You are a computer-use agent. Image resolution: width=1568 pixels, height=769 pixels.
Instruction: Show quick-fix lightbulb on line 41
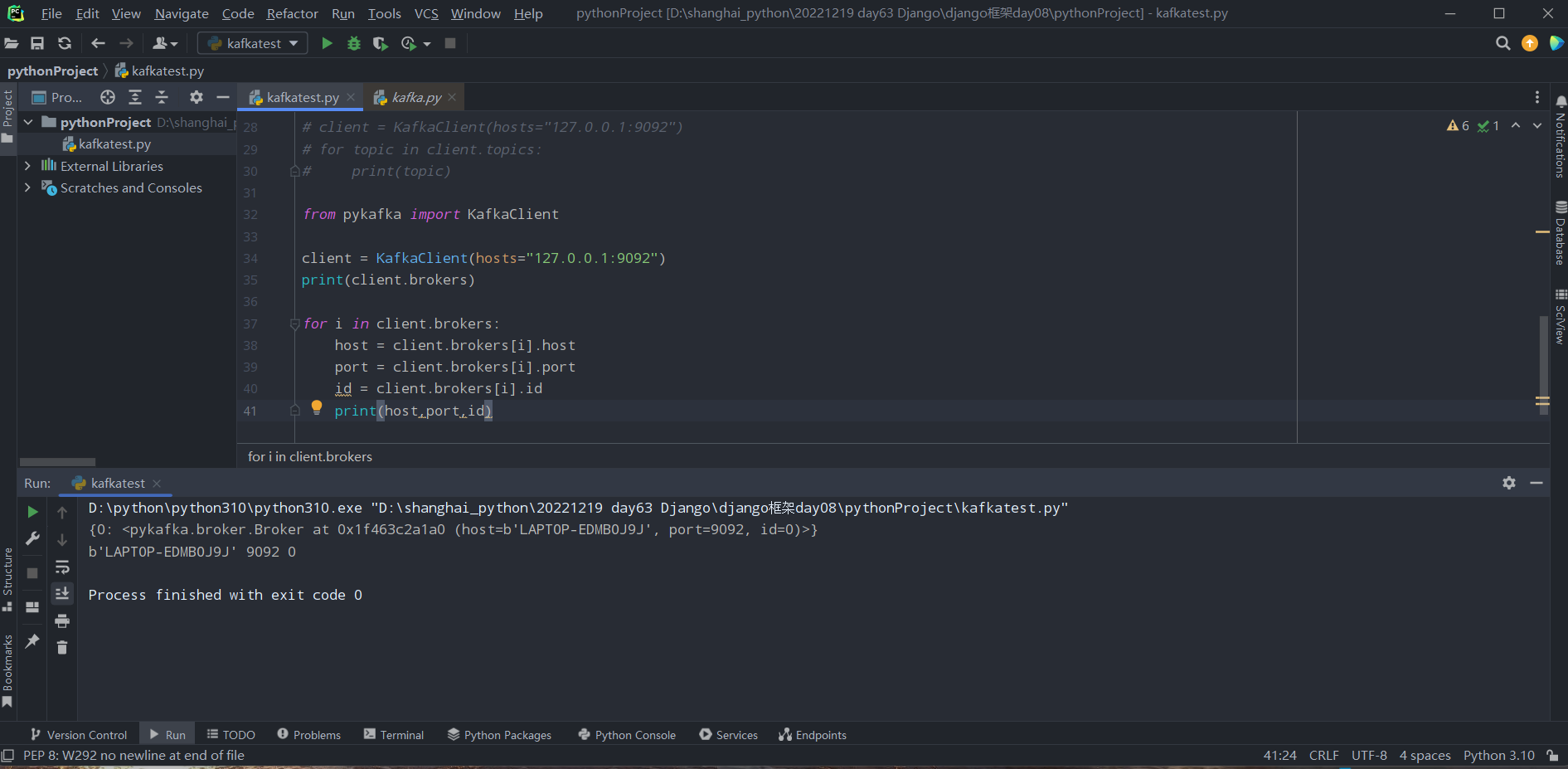(x=316, y=407)
